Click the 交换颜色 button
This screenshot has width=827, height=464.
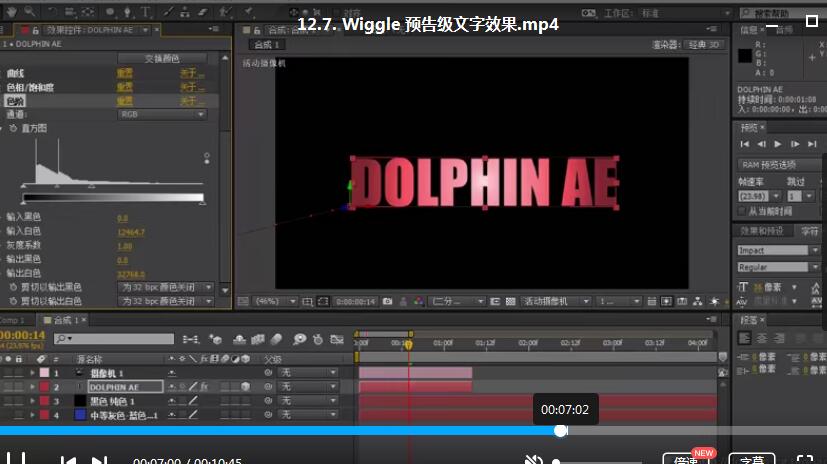pos(163,59)
